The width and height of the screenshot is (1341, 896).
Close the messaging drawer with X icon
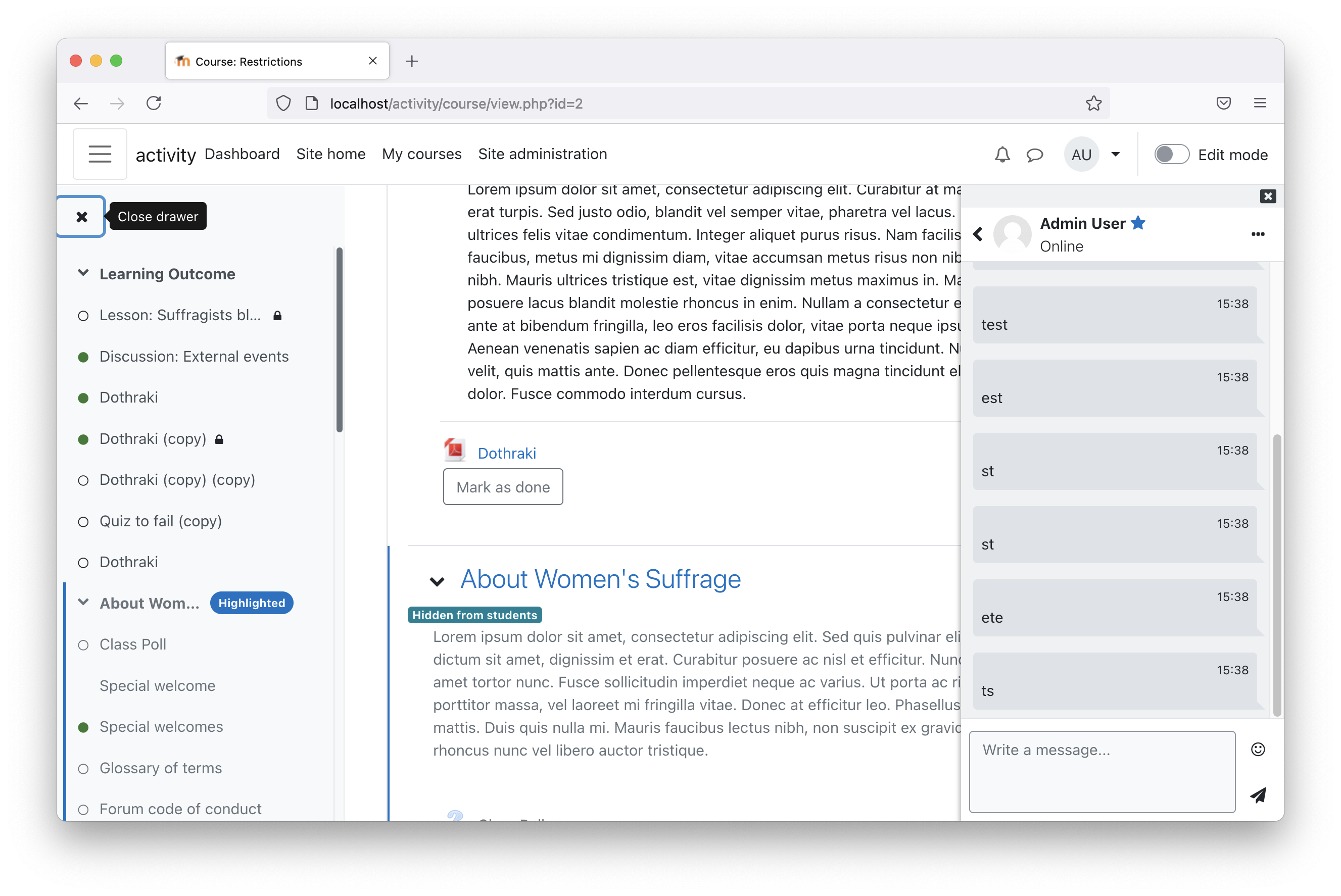[x=1268, y=196]
